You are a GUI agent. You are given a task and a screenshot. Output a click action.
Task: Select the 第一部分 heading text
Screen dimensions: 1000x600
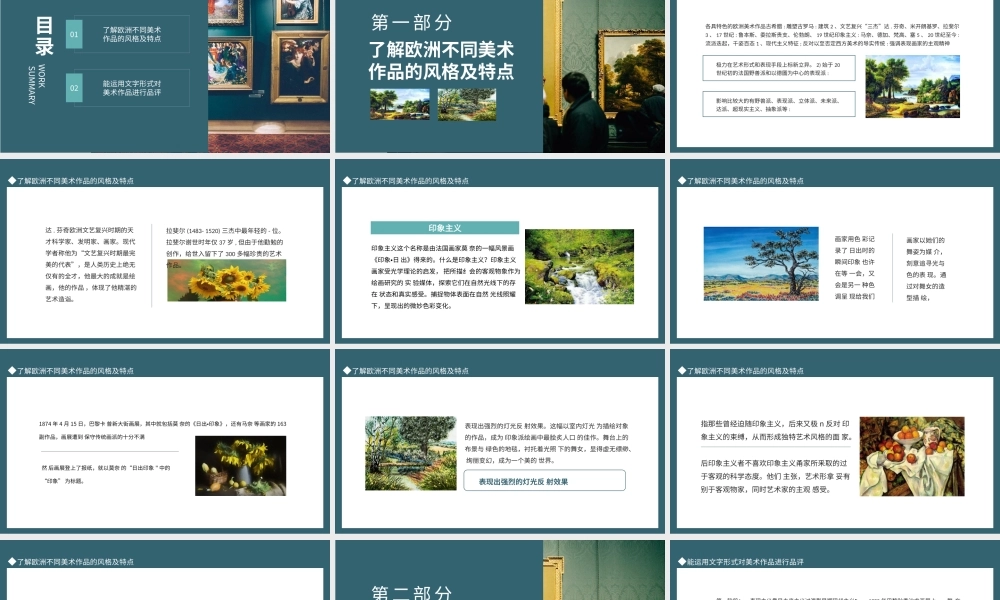411,23
